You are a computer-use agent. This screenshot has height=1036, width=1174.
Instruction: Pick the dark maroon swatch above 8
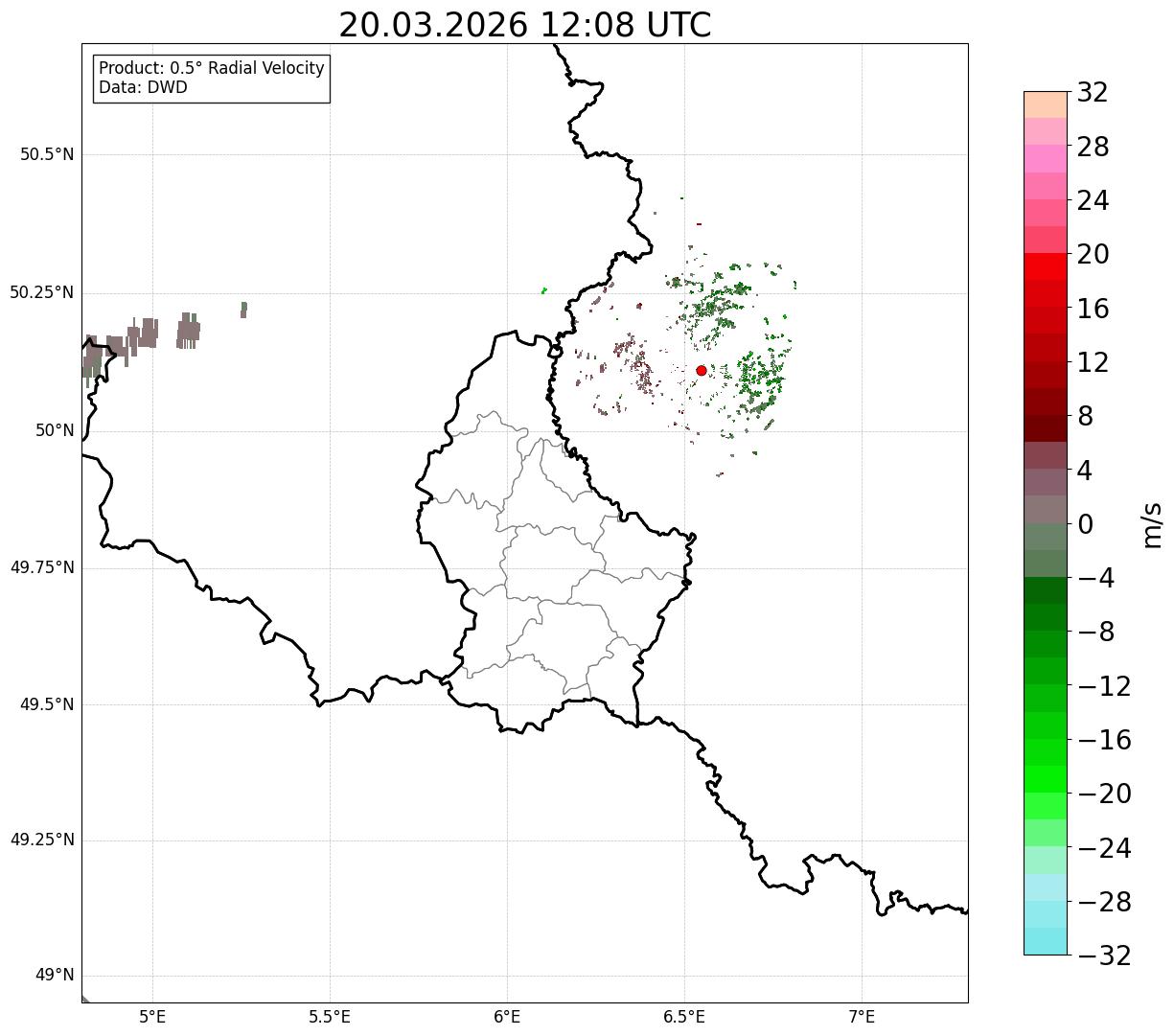pos(1046,428)
